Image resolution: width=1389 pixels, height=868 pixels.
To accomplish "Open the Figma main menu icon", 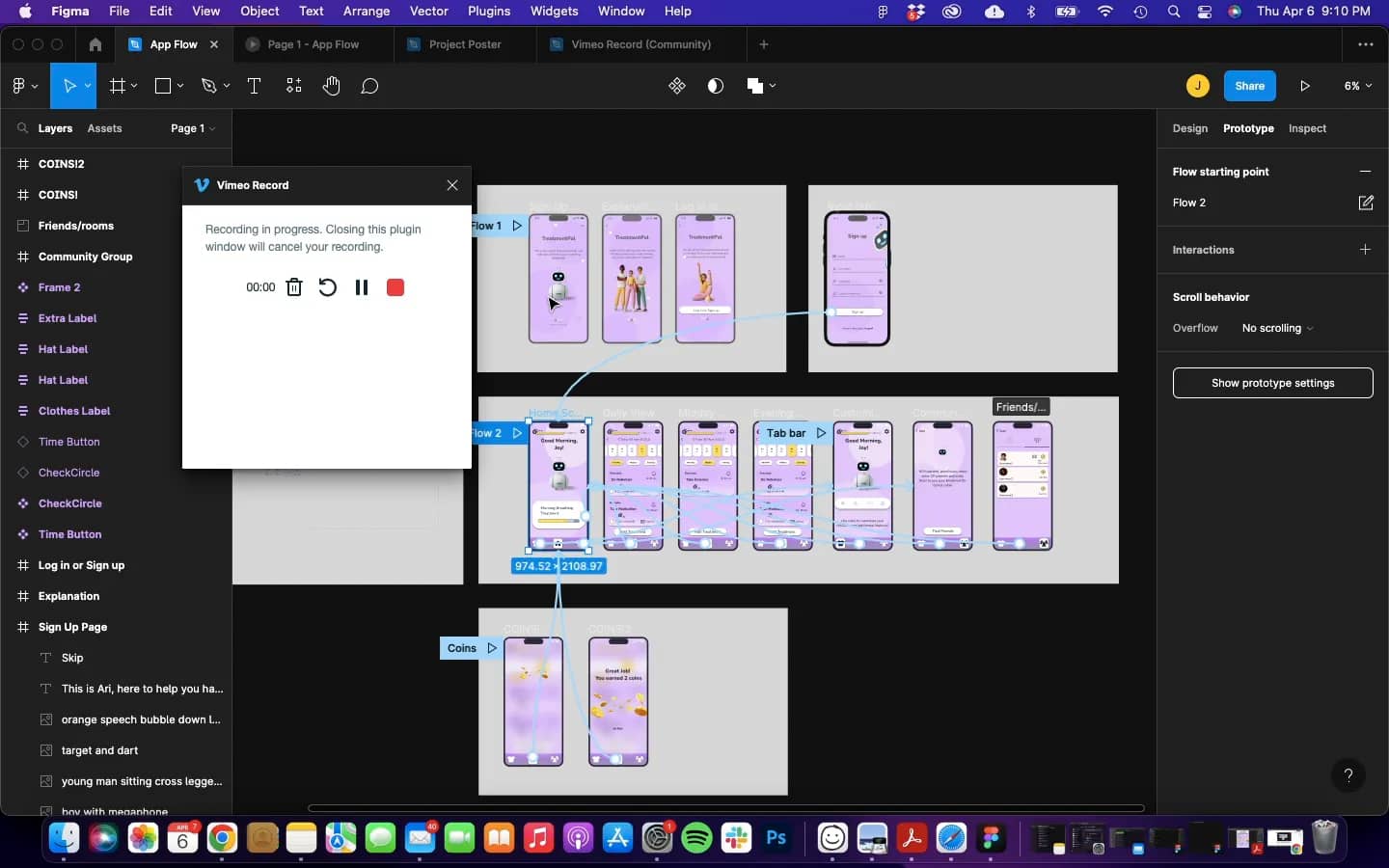I will pyautogui.click(x=18, y=86).
